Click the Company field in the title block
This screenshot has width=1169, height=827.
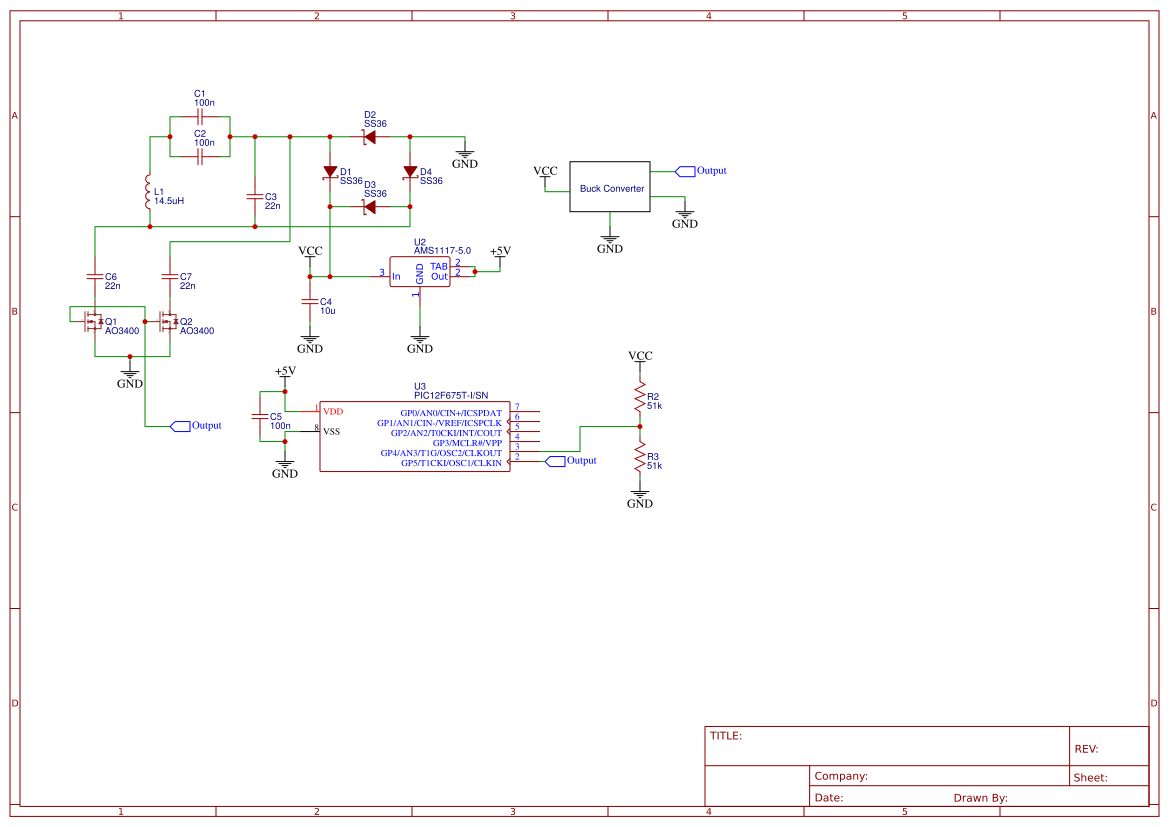pyautogui.click(x=840, y=776)
